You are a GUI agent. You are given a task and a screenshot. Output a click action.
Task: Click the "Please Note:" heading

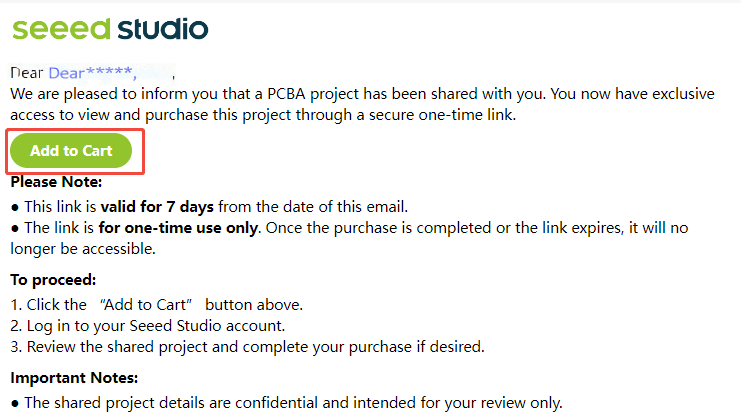(x=56, y=183)
